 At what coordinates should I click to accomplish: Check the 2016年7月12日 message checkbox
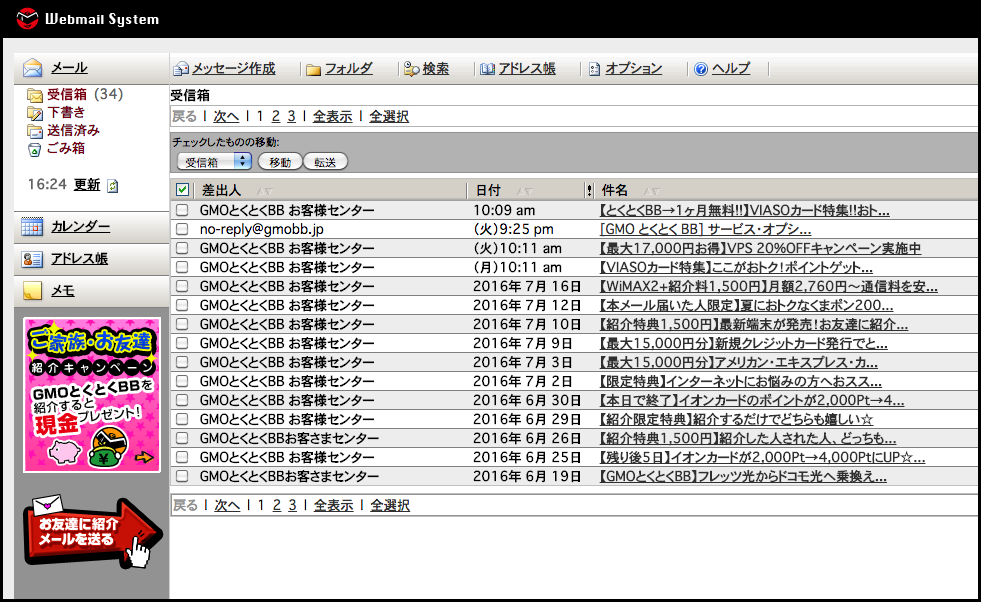pyautogui.click(x=182, y=305)
